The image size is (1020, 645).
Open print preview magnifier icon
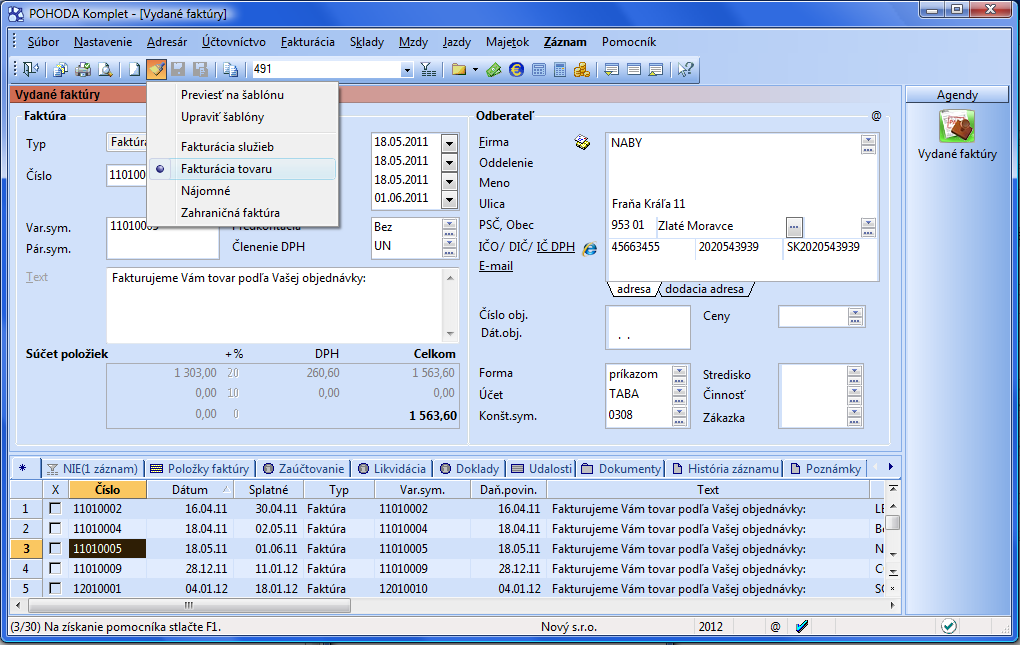tap(104, 69)
